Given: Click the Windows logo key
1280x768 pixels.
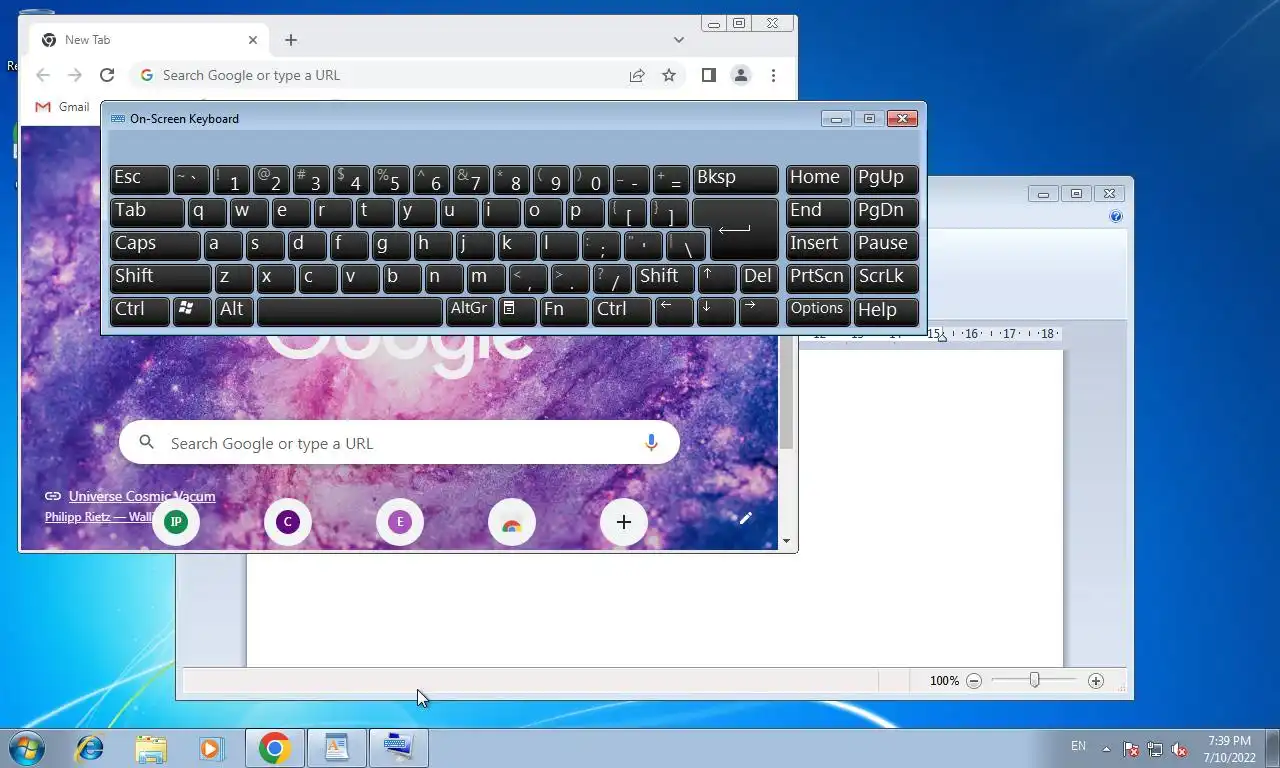Looking at the screenshot, I should click(x=192, y=311).
